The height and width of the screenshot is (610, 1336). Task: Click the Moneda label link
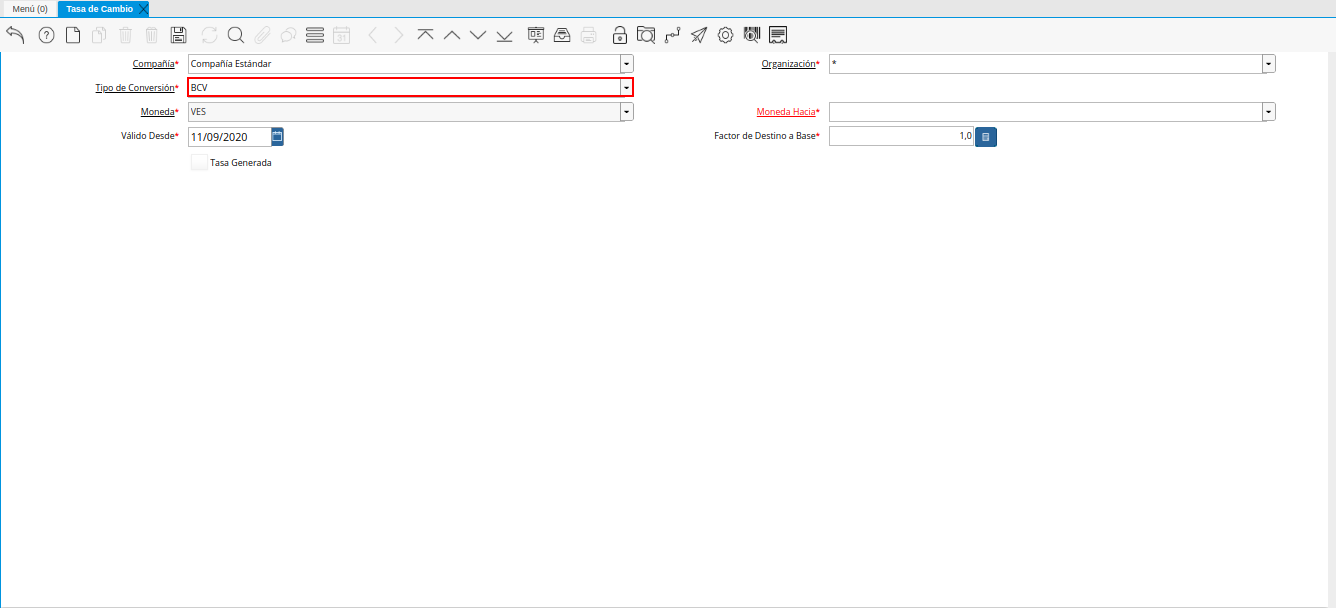(x=158, y=112)
